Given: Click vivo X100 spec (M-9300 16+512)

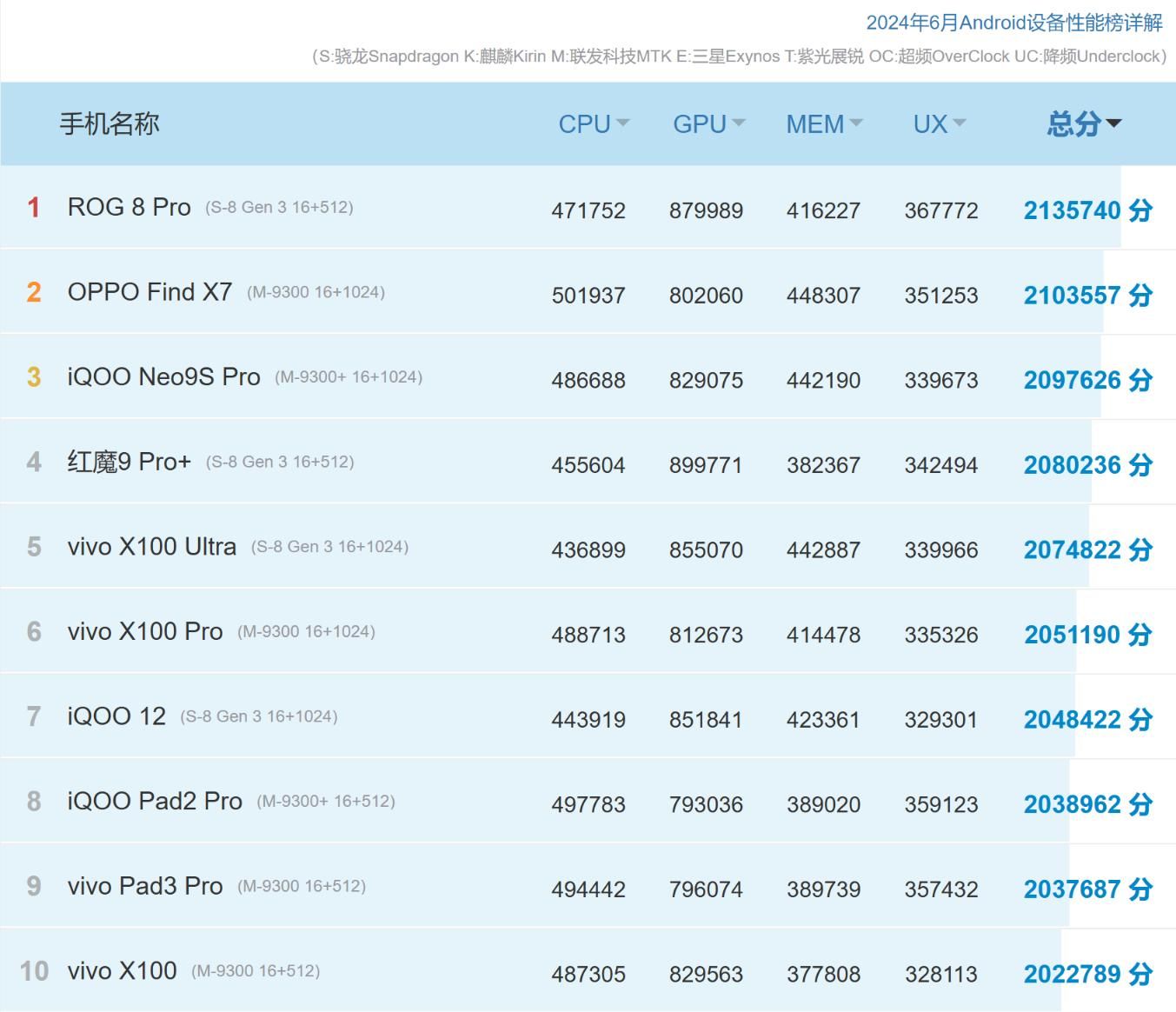Looking at the screenshot, I should 256,971.
